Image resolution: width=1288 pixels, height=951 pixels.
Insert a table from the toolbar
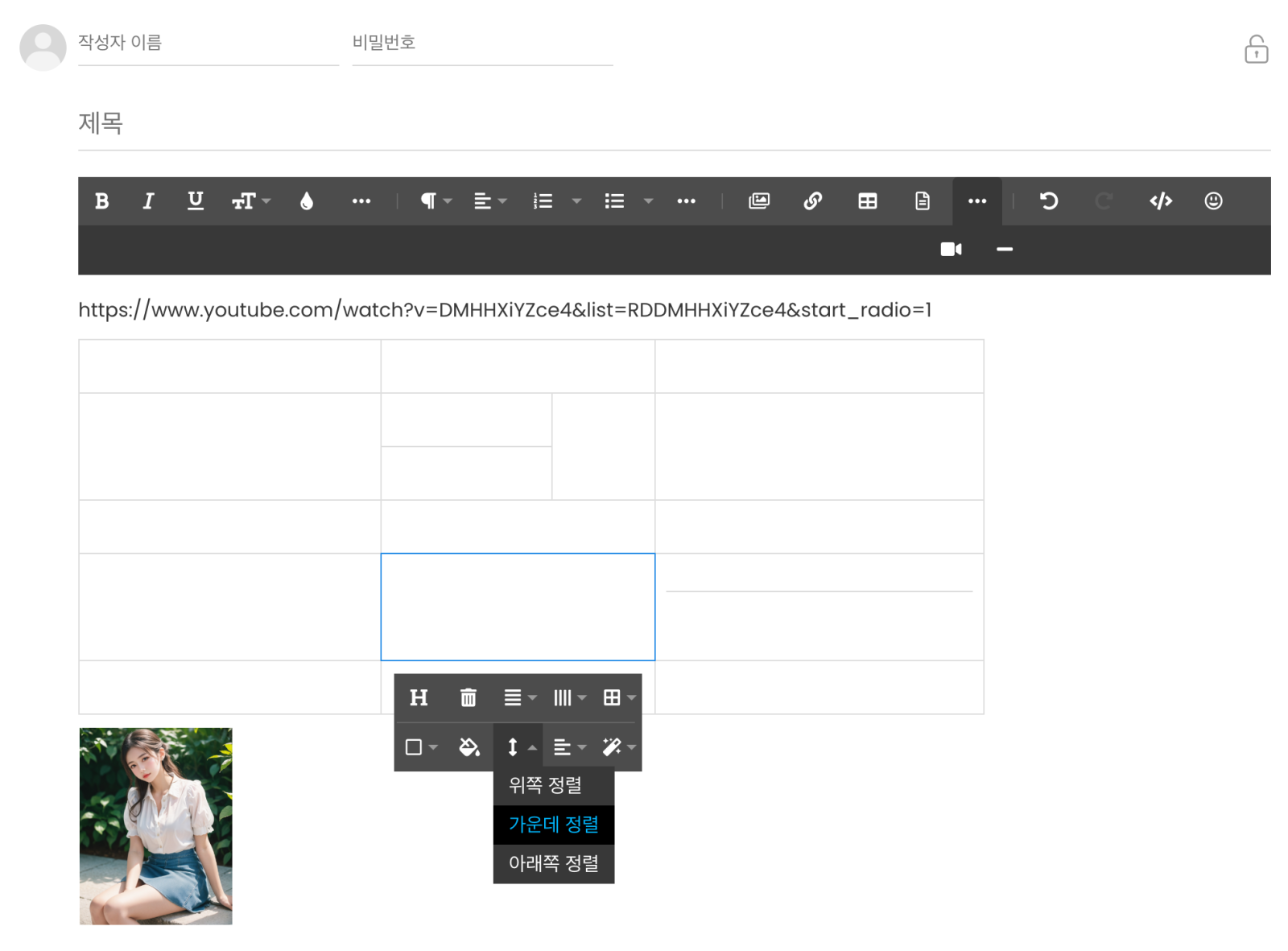point(867,201)
